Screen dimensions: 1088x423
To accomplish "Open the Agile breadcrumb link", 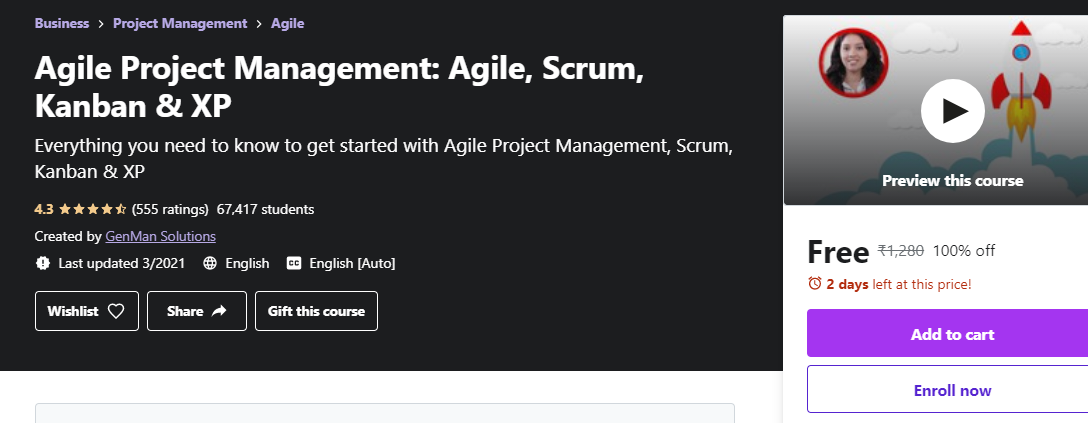I will click(287, 23).
